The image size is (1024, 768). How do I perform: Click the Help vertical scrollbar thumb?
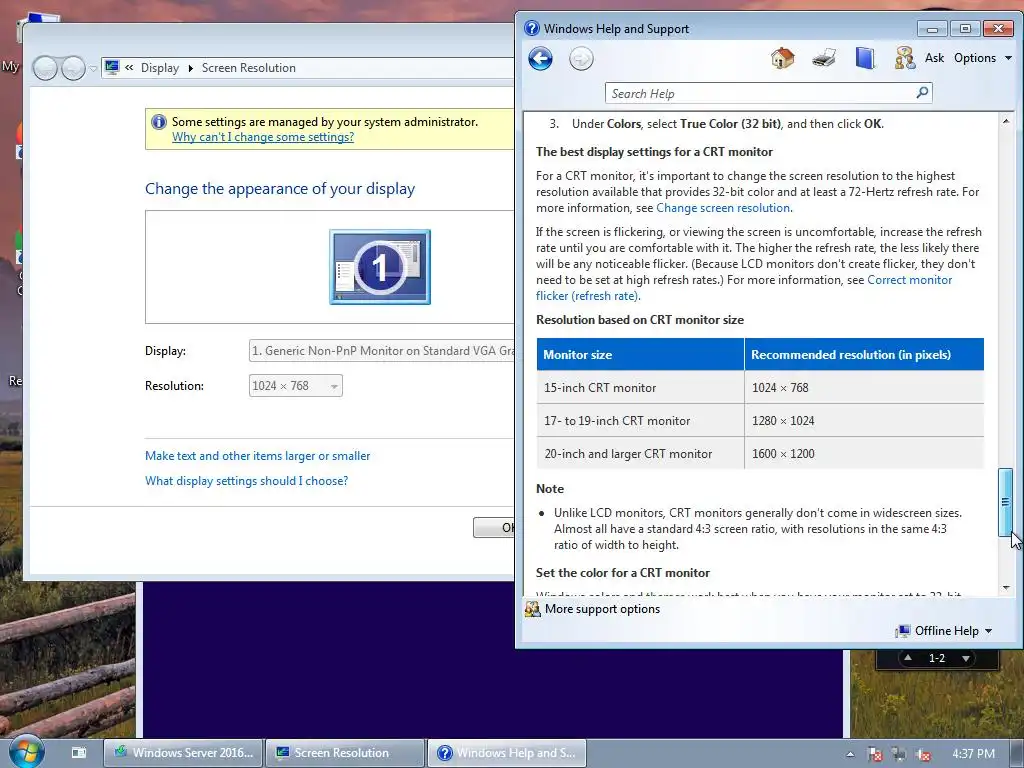tap(1006, 502)
